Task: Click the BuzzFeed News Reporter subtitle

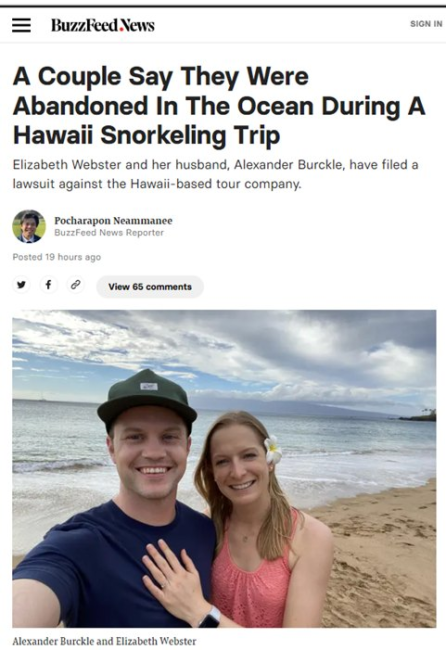Action: point(109,233)
